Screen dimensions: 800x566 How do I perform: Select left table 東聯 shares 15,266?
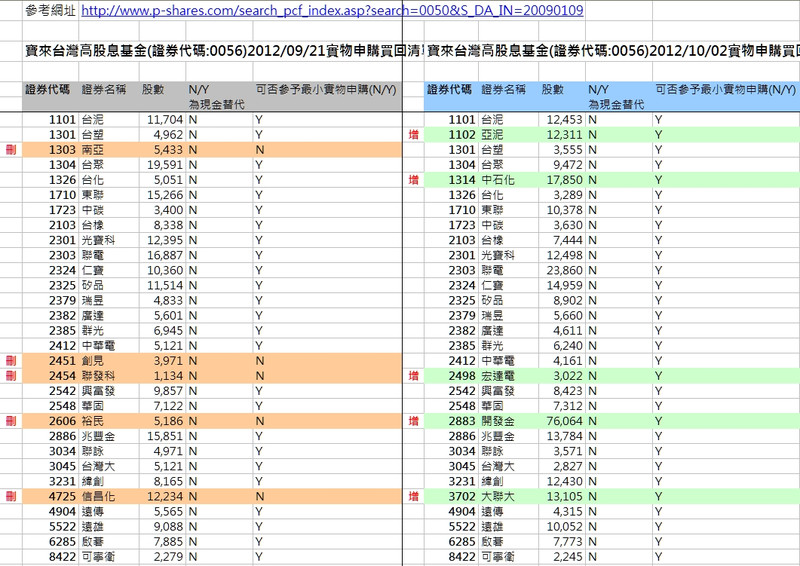tap(165, 195)
